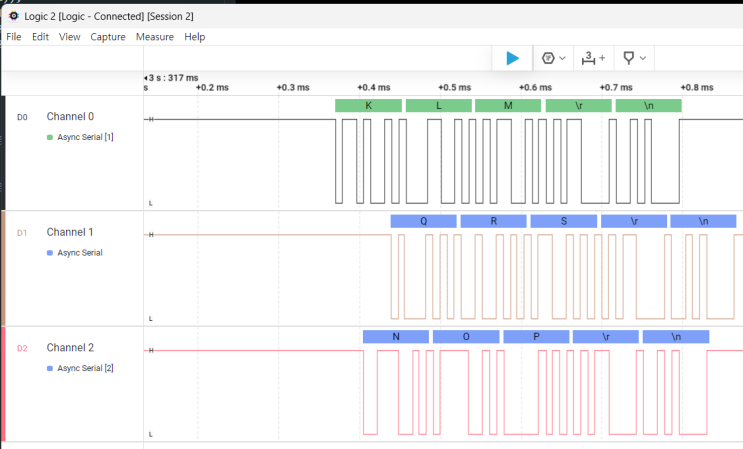This screenshot has height=449, width=743.
Task: Select the Channel 0 label
Action: click(70, 117)
